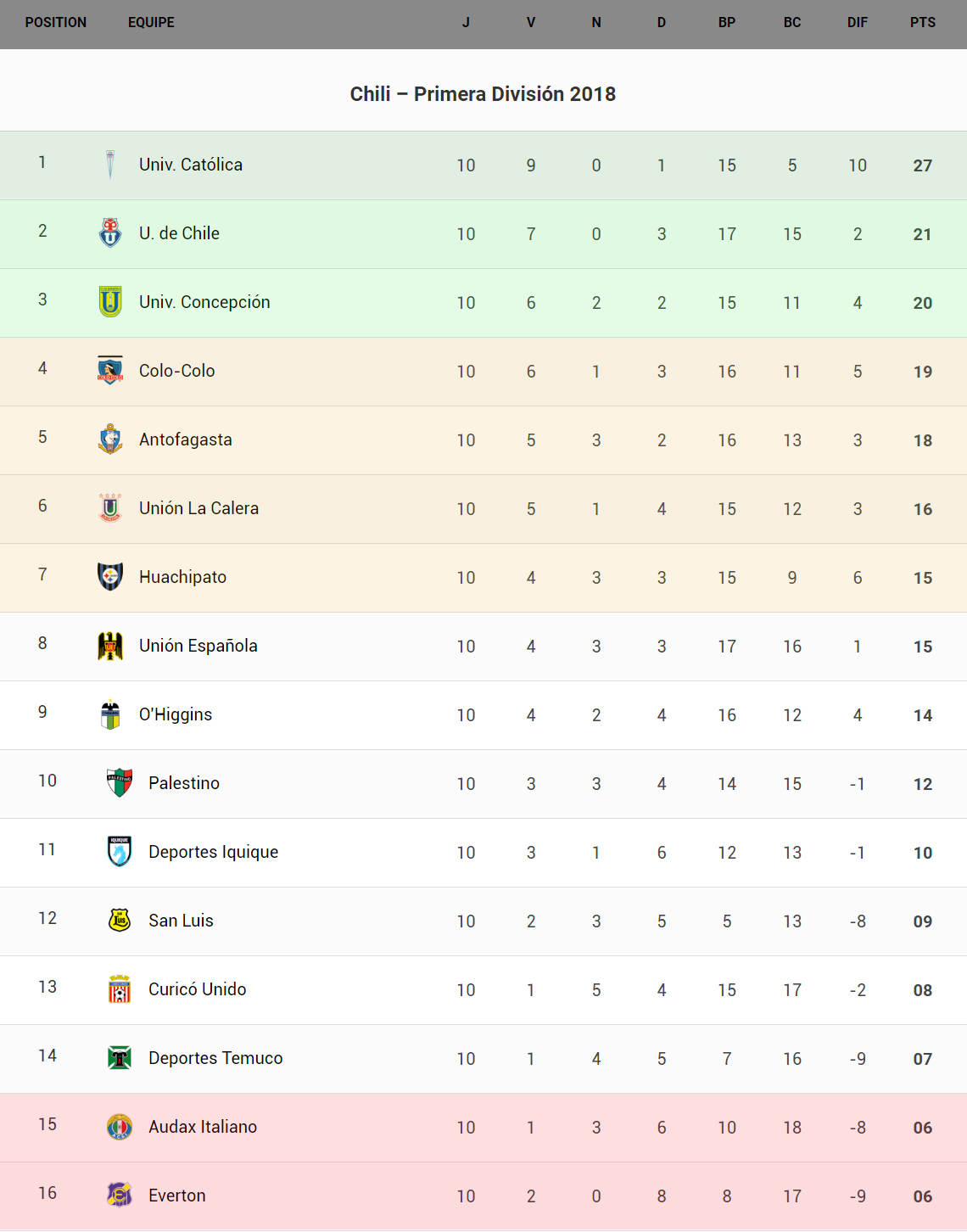
Task: Click the San Luis yellow logo
Action: click(120, 920)
